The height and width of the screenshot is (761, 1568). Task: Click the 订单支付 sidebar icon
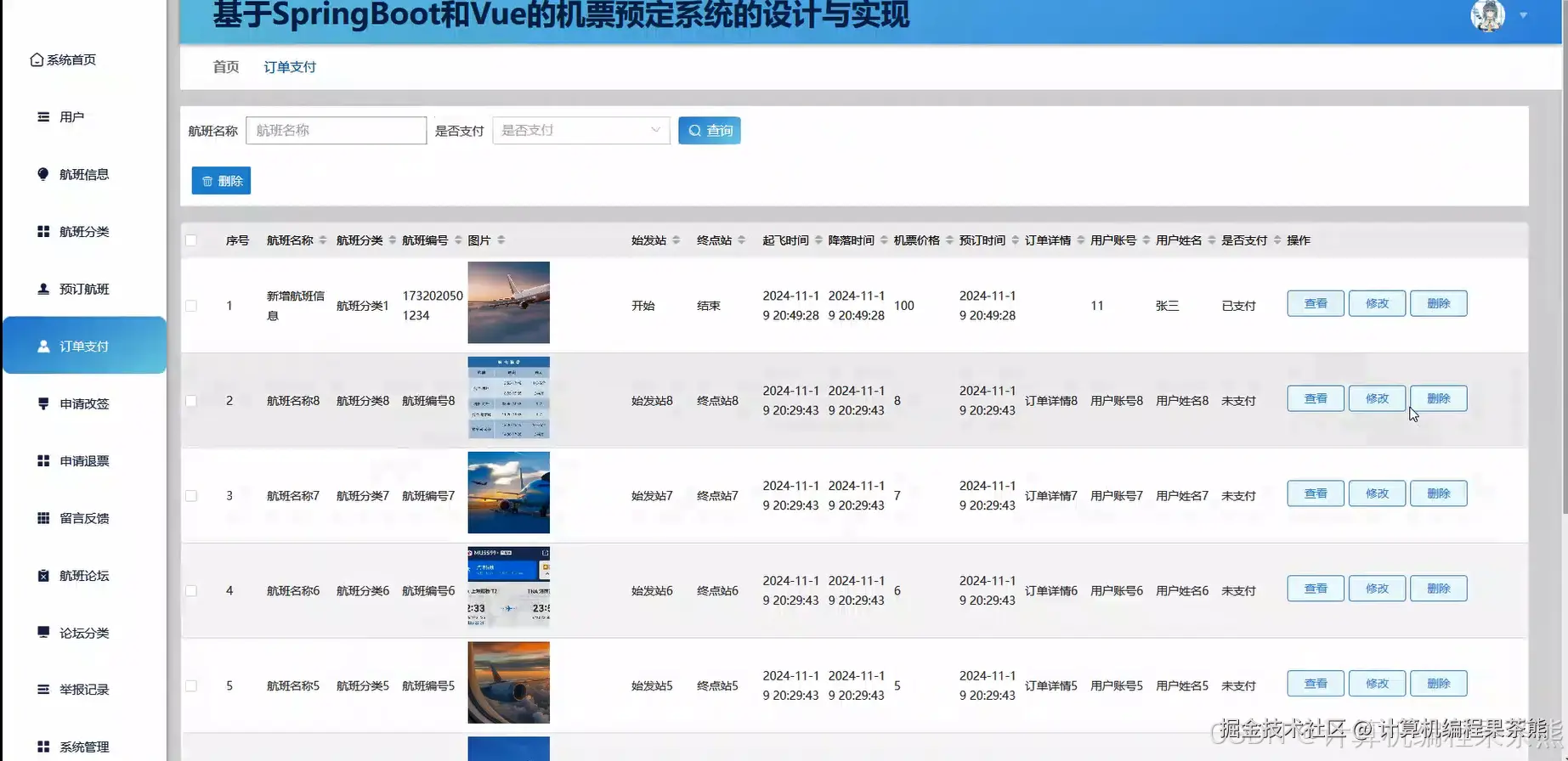(43, 346)
